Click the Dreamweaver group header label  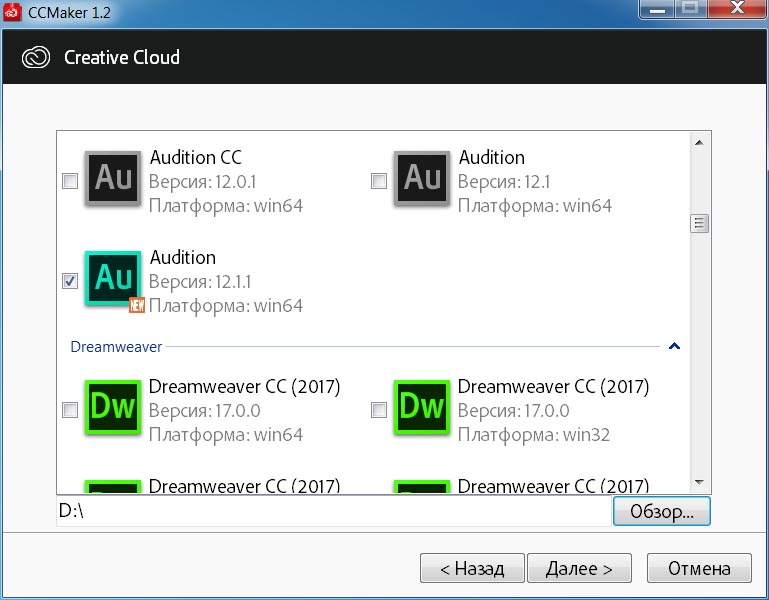tap(116, 347)
